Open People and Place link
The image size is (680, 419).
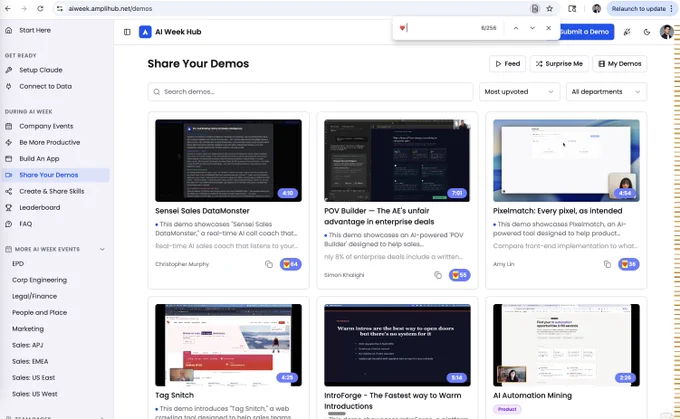click(x=39, y=313)
